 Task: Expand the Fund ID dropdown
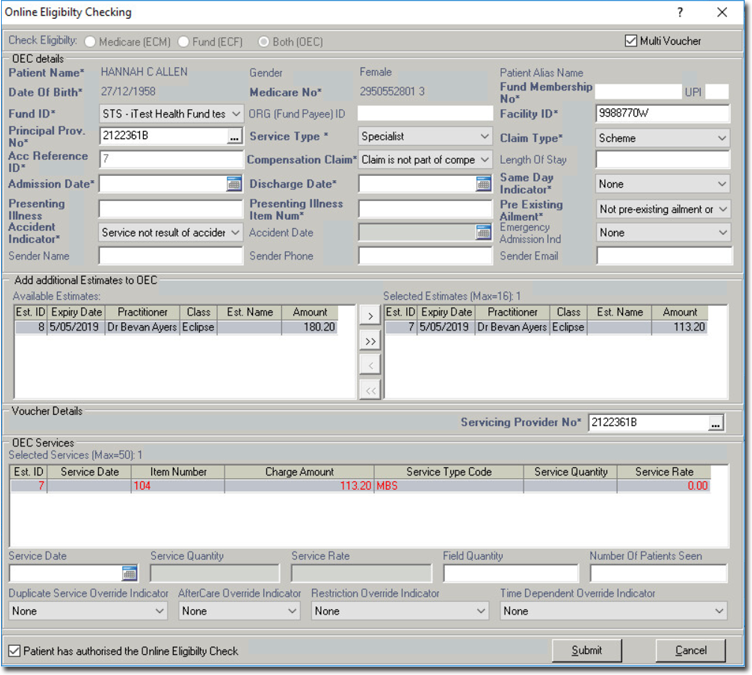(x=235, y=114)
